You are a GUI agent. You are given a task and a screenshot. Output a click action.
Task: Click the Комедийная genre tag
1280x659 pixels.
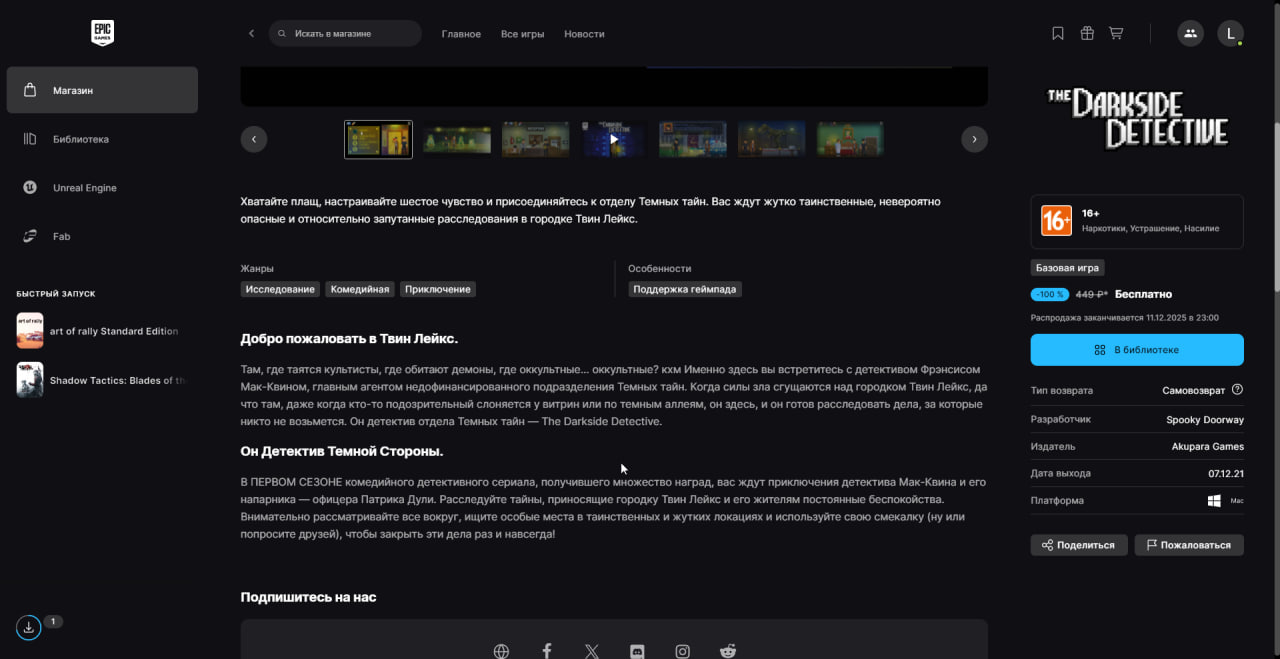(360, 289)
